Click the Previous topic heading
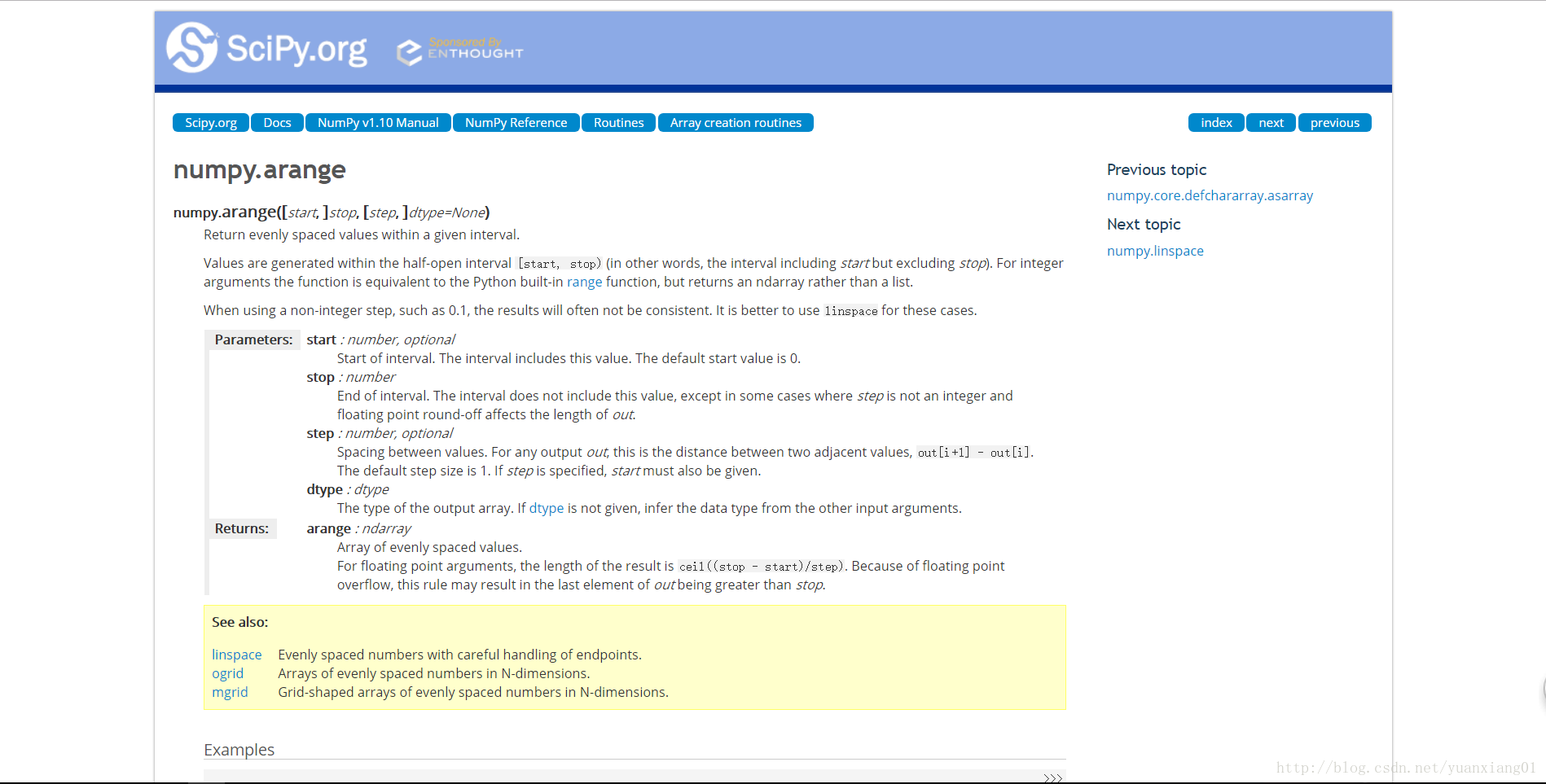 [x=1156, y=169]
